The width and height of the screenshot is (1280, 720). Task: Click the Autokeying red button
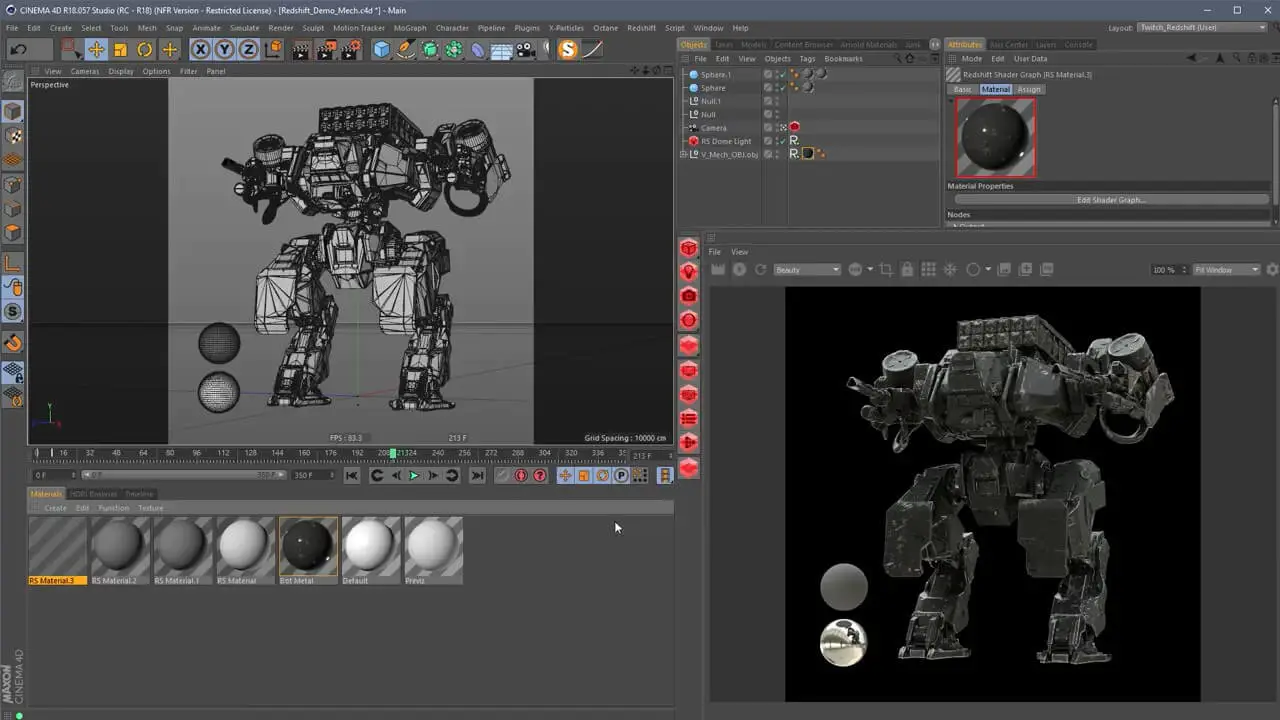pos(521,476)
